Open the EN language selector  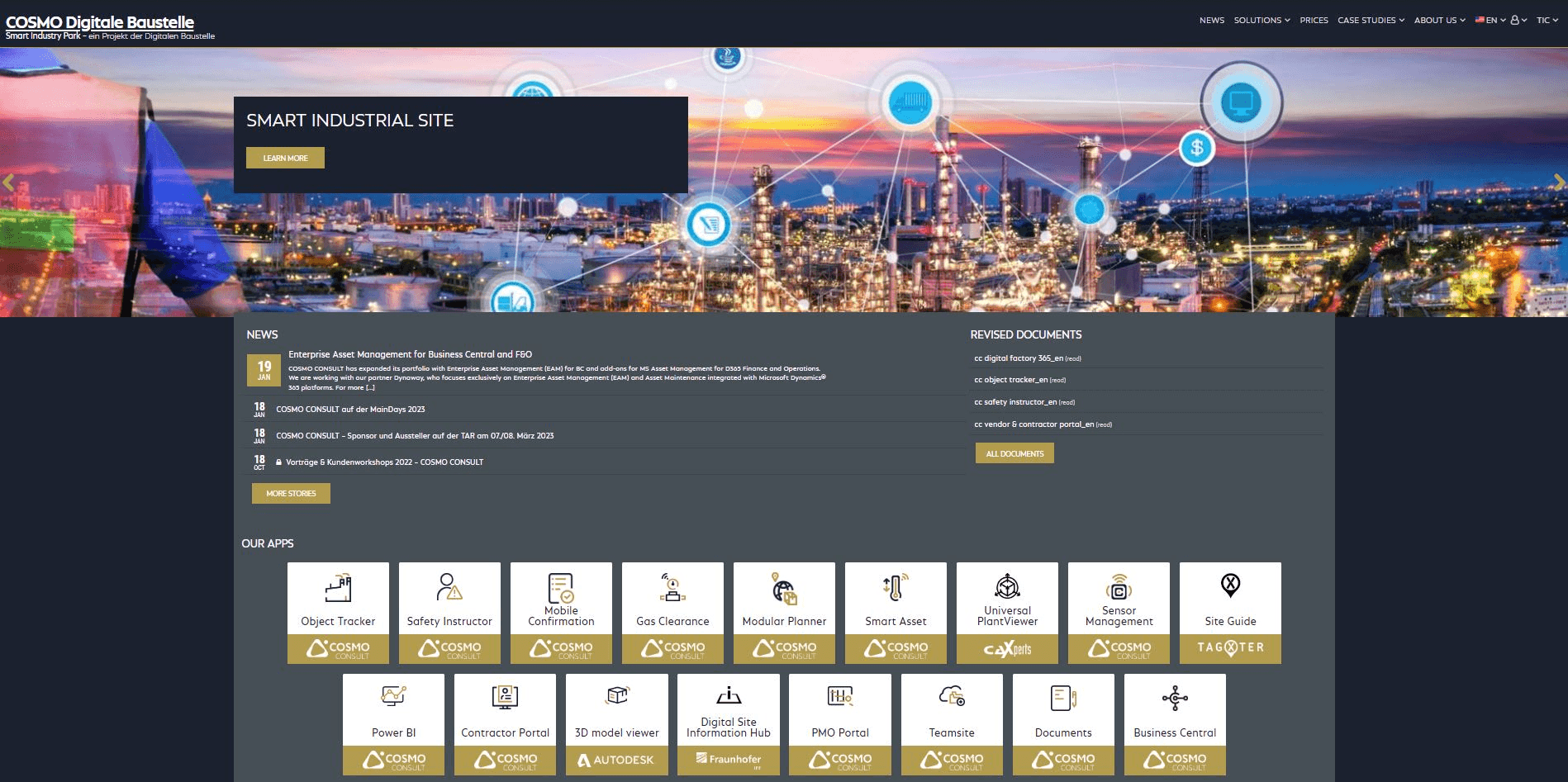[1490, 20]
